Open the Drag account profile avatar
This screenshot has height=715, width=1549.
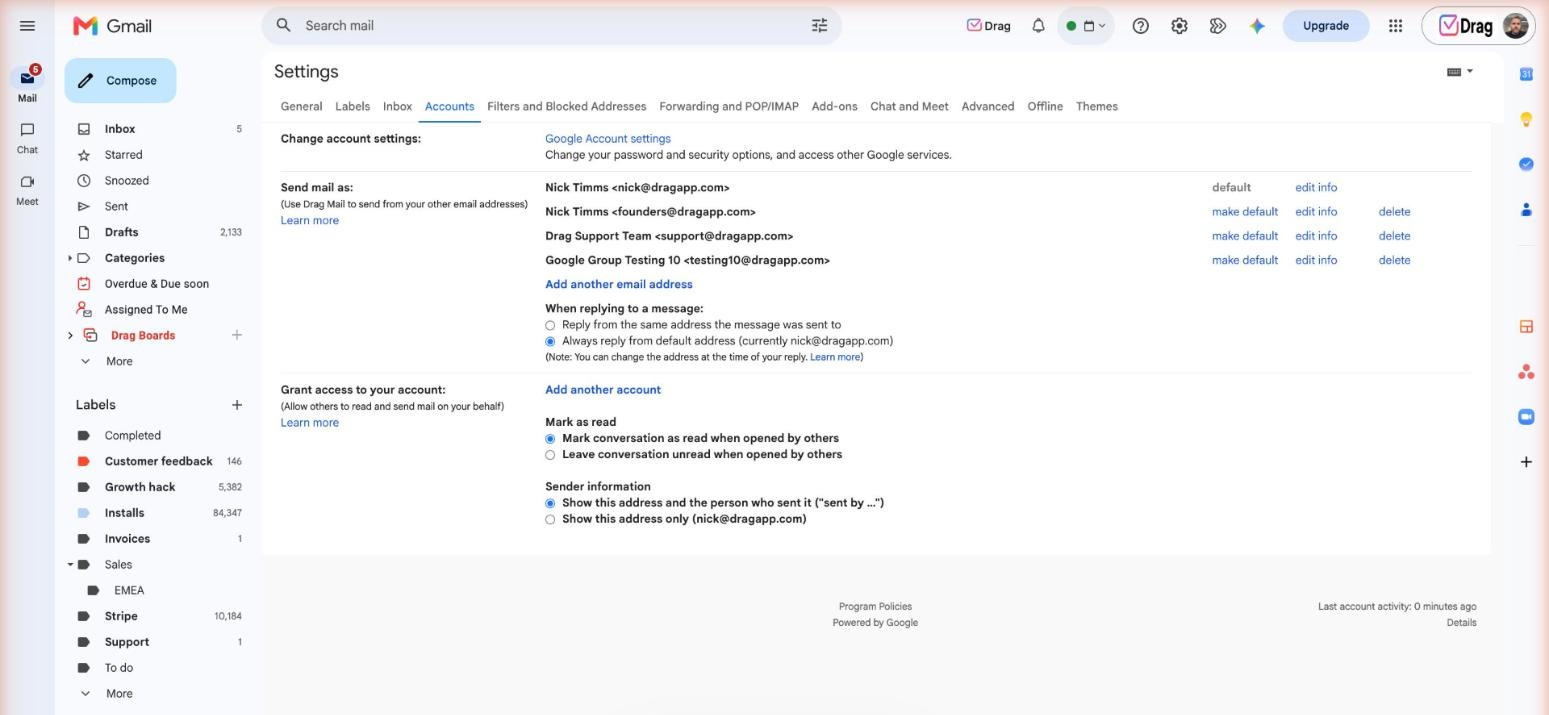(1516, 26)
